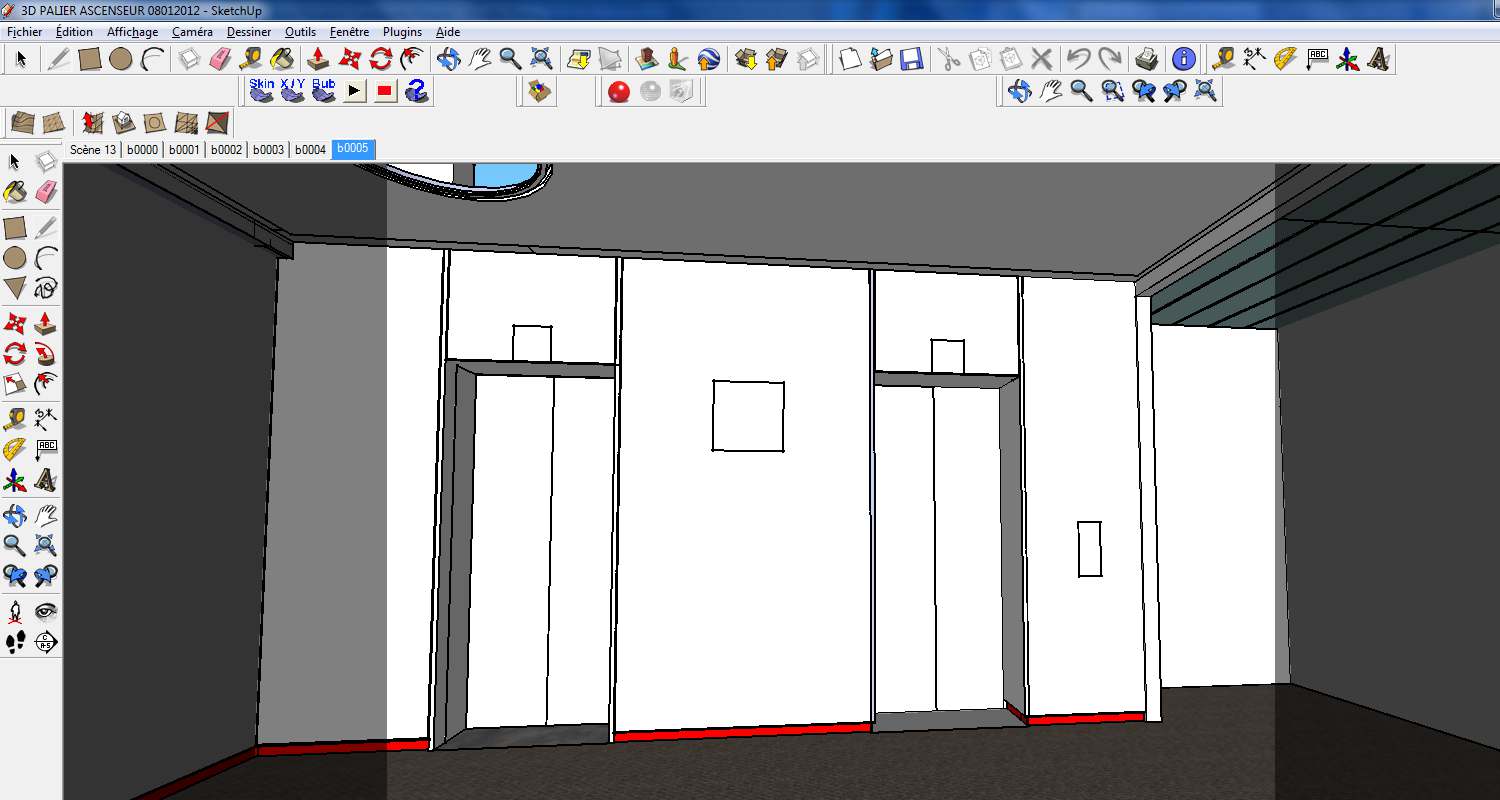Screen dimensions: 1500x800
Task: Open the Dessiner menu
Action: [x=249, y=32]
